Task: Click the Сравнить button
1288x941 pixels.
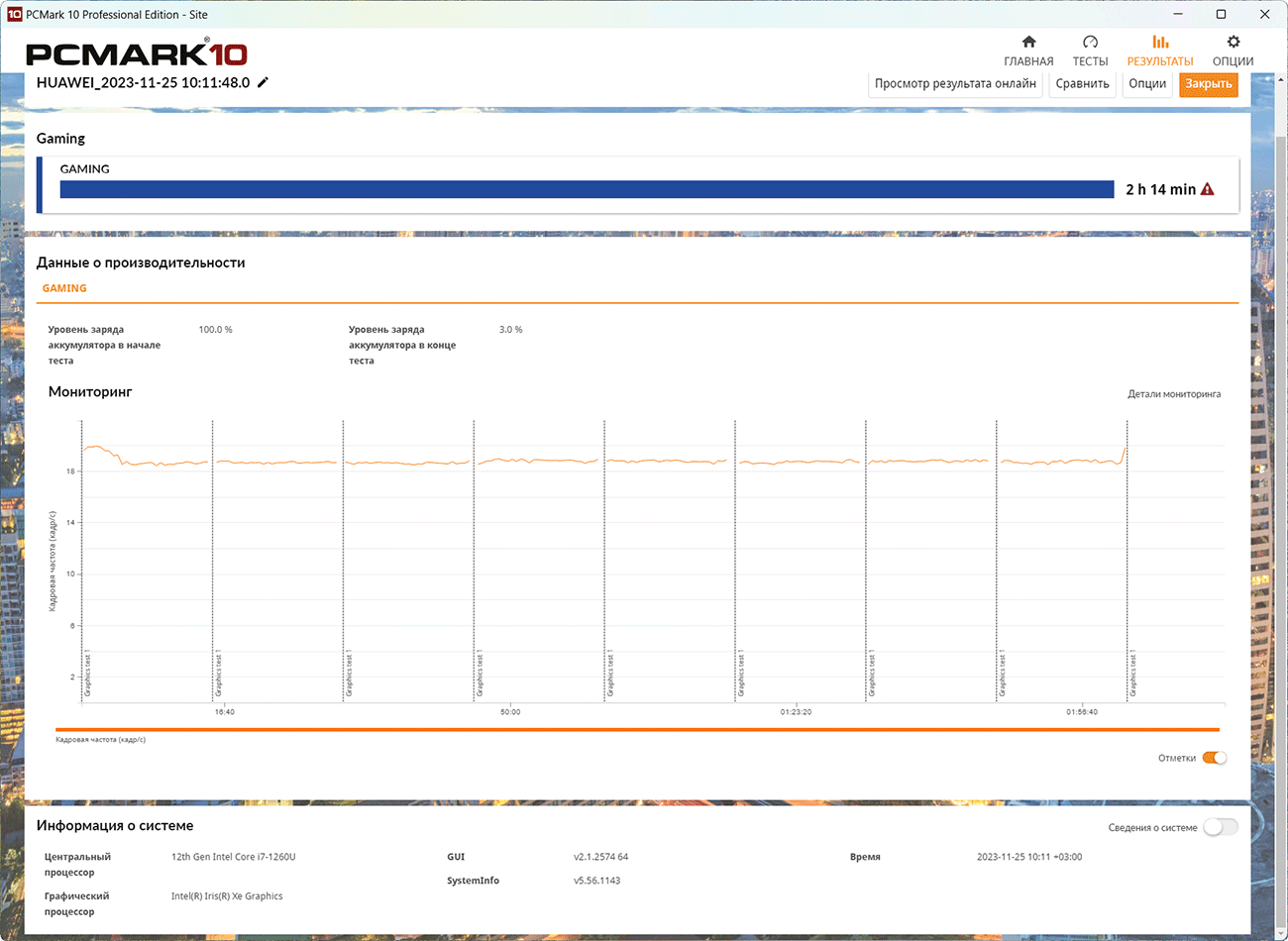Action: pyautogui.click(x=1082, y=84)
